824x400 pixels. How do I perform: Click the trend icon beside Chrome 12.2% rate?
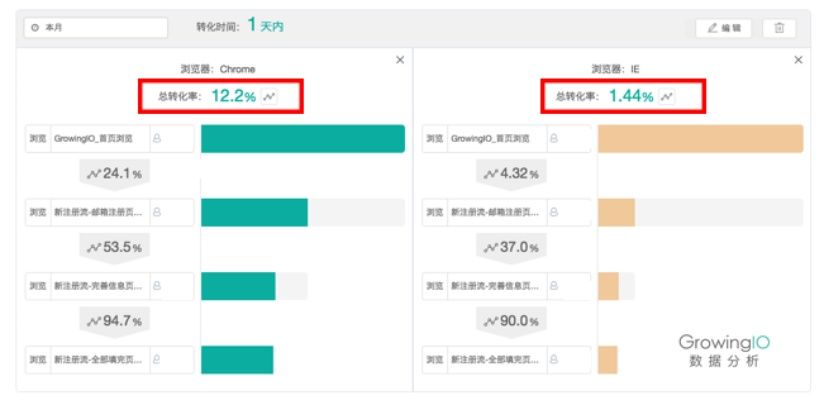269,97
